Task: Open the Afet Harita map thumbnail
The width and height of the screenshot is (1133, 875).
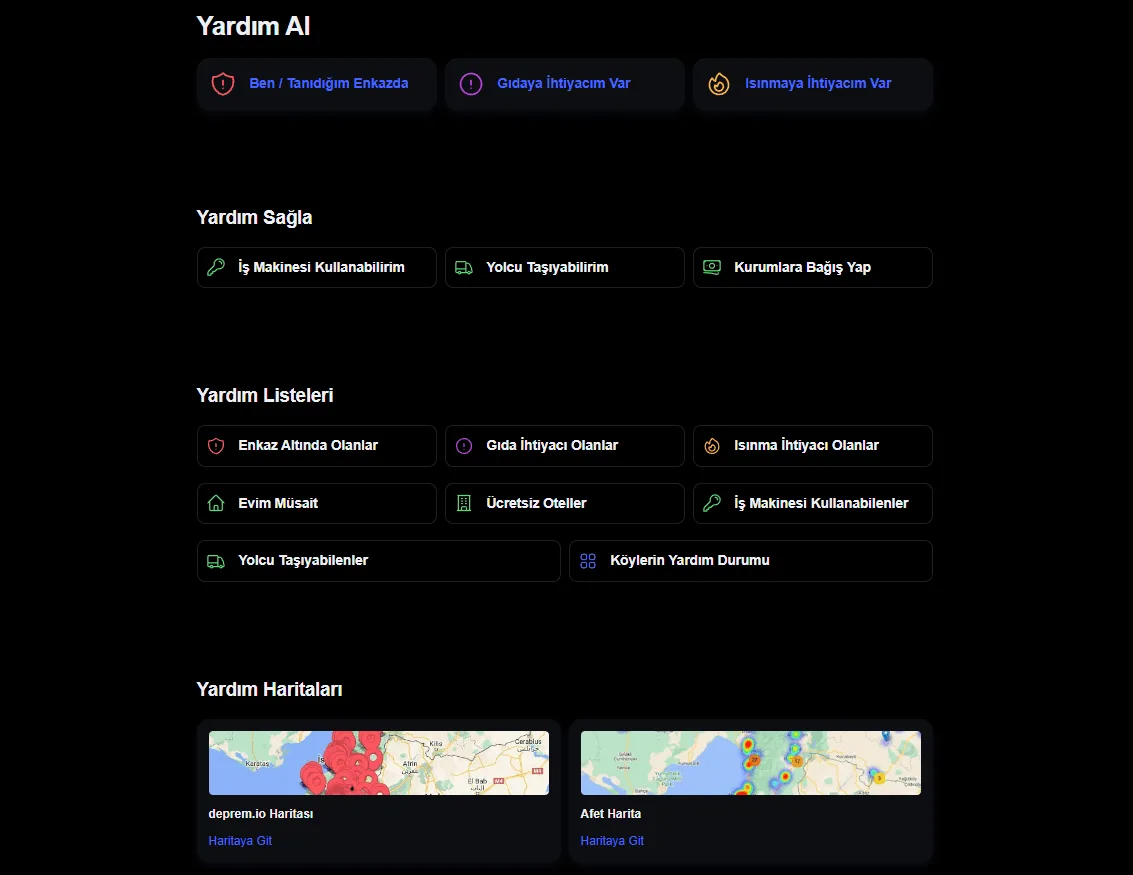Action: (x=751, y=763)
